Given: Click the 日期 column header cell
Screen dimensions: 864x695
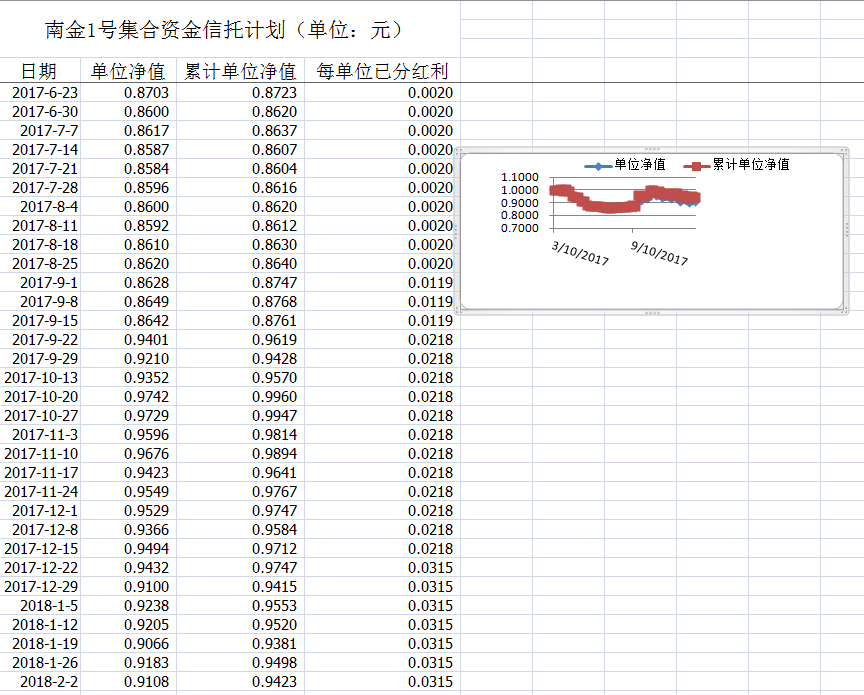Looking at the screenshot, I should coord(40,71).
